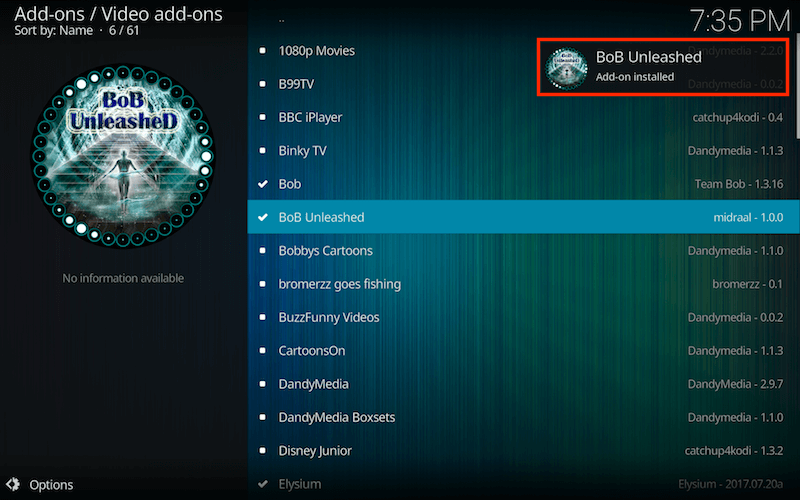The image size is (800, 500).
Task: Click the checkmark icon beside Elysium
Action: [263, 484]
